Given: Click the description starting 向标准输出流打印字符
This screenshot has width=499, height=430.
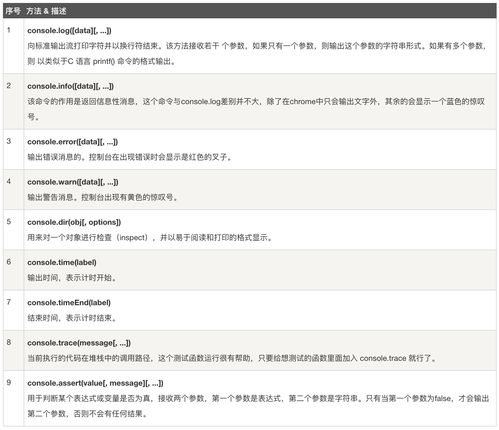Looking at the screenshot, I should [257, 54].
